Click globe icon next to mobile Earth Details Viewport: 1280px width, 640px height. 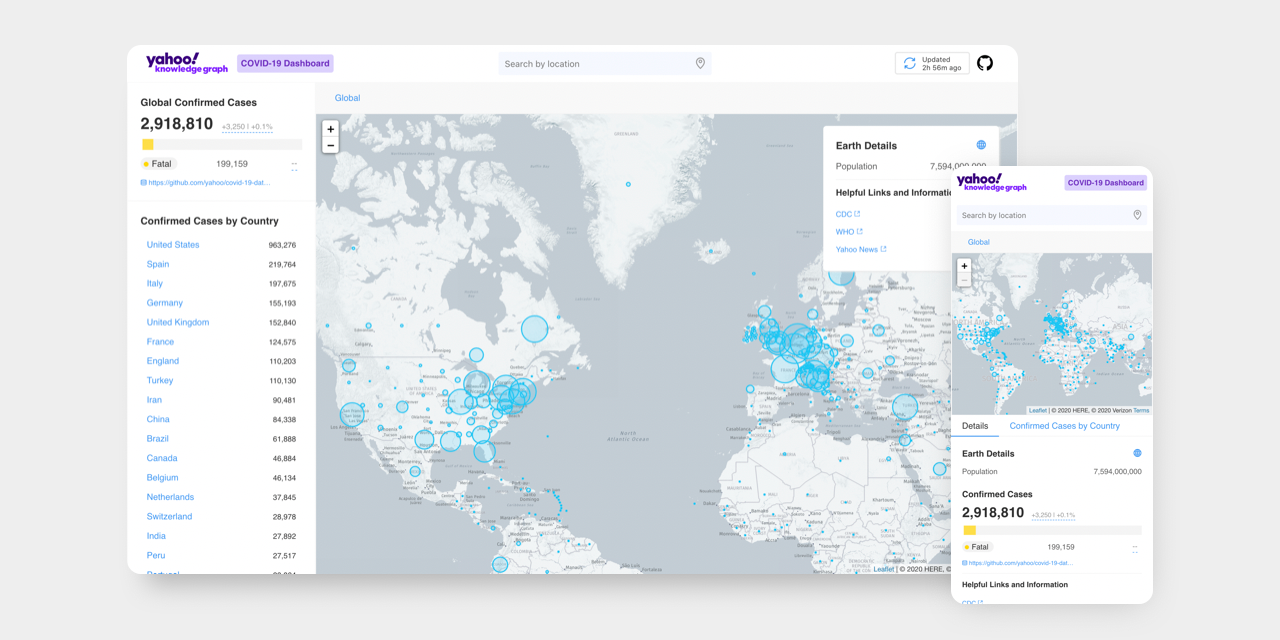[1137, 453]
